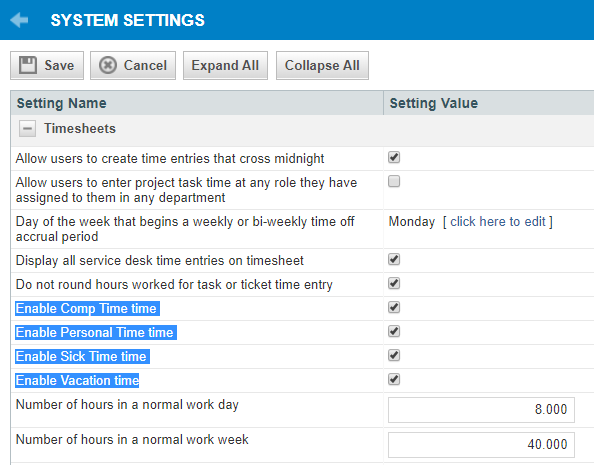Uncheck Enable Personal Time time checkbox
Viewport: 594px width, 465px height.
click(x=394, y=331)
